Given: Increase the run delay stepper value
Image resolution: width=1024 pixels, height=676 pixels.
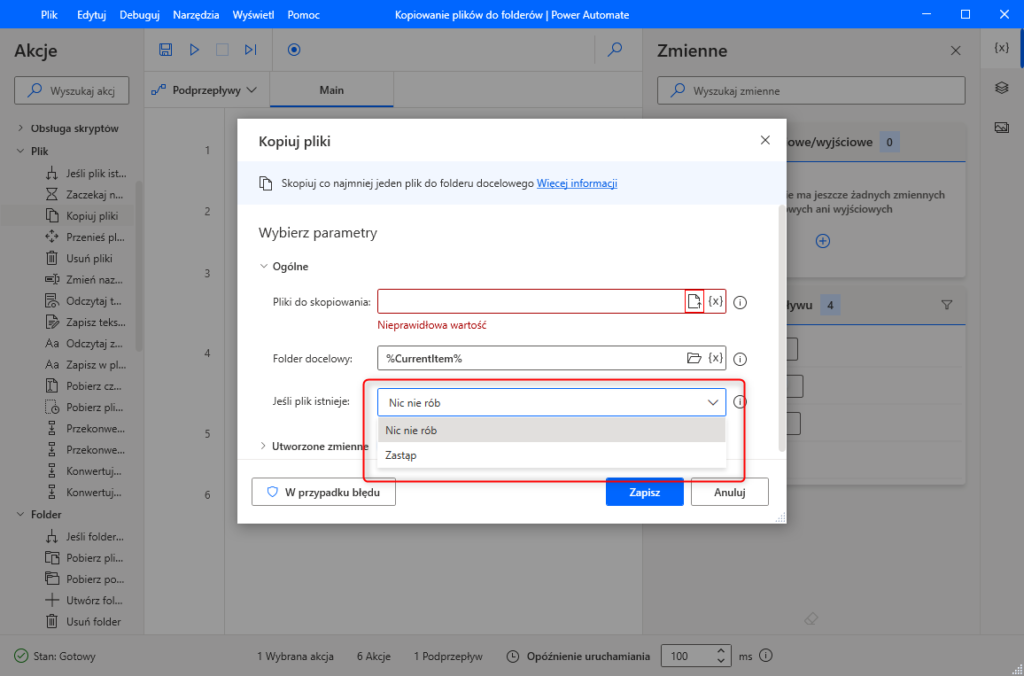Looking at the screenshot, I should (722, 651).
